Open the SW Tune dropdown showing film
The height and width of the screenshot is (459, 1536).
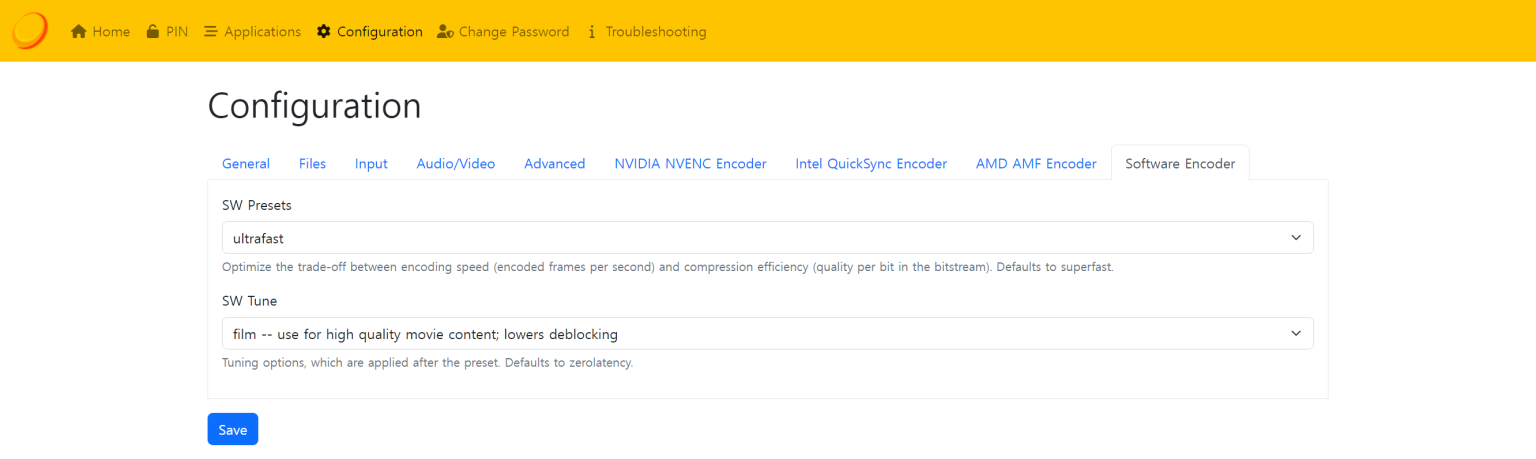(x=767, y=334)
